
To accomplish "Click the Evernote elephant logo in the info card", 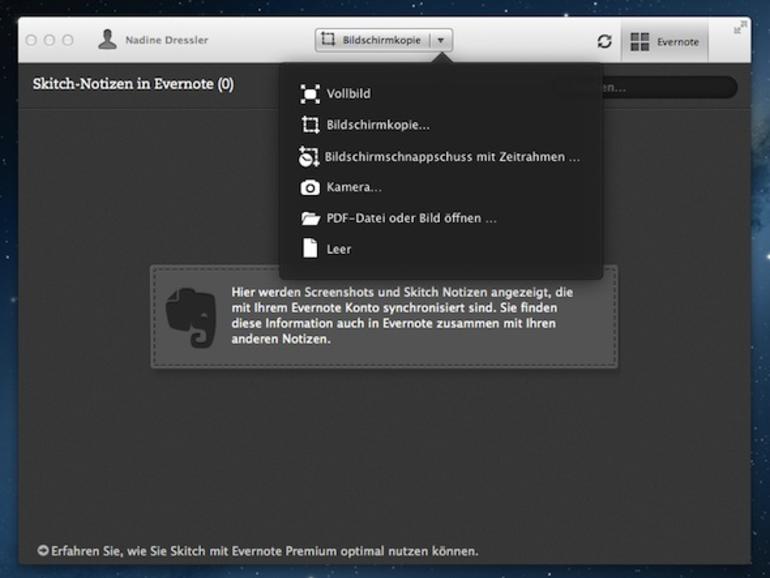I will coord(191,317).
